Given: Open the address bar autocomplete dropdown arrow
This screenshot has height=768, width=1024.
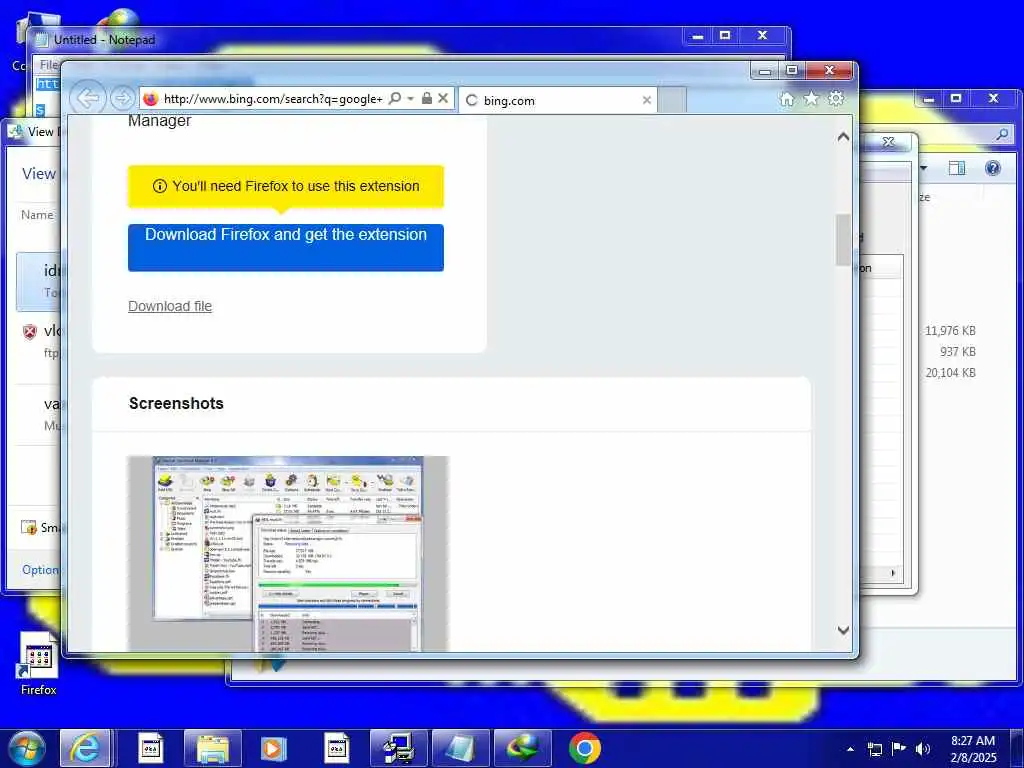Looking at the screenshot, I should pos(411,99).
